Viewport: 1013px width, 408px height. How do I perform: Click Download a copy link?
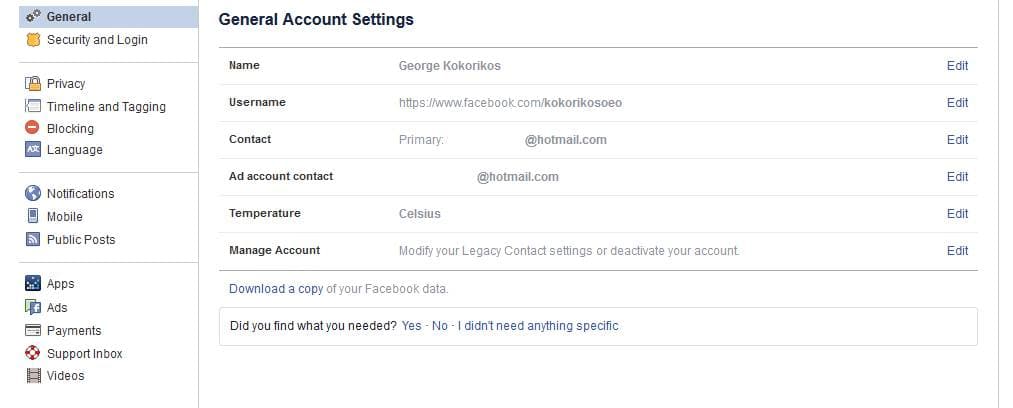(x=276, y=289)
